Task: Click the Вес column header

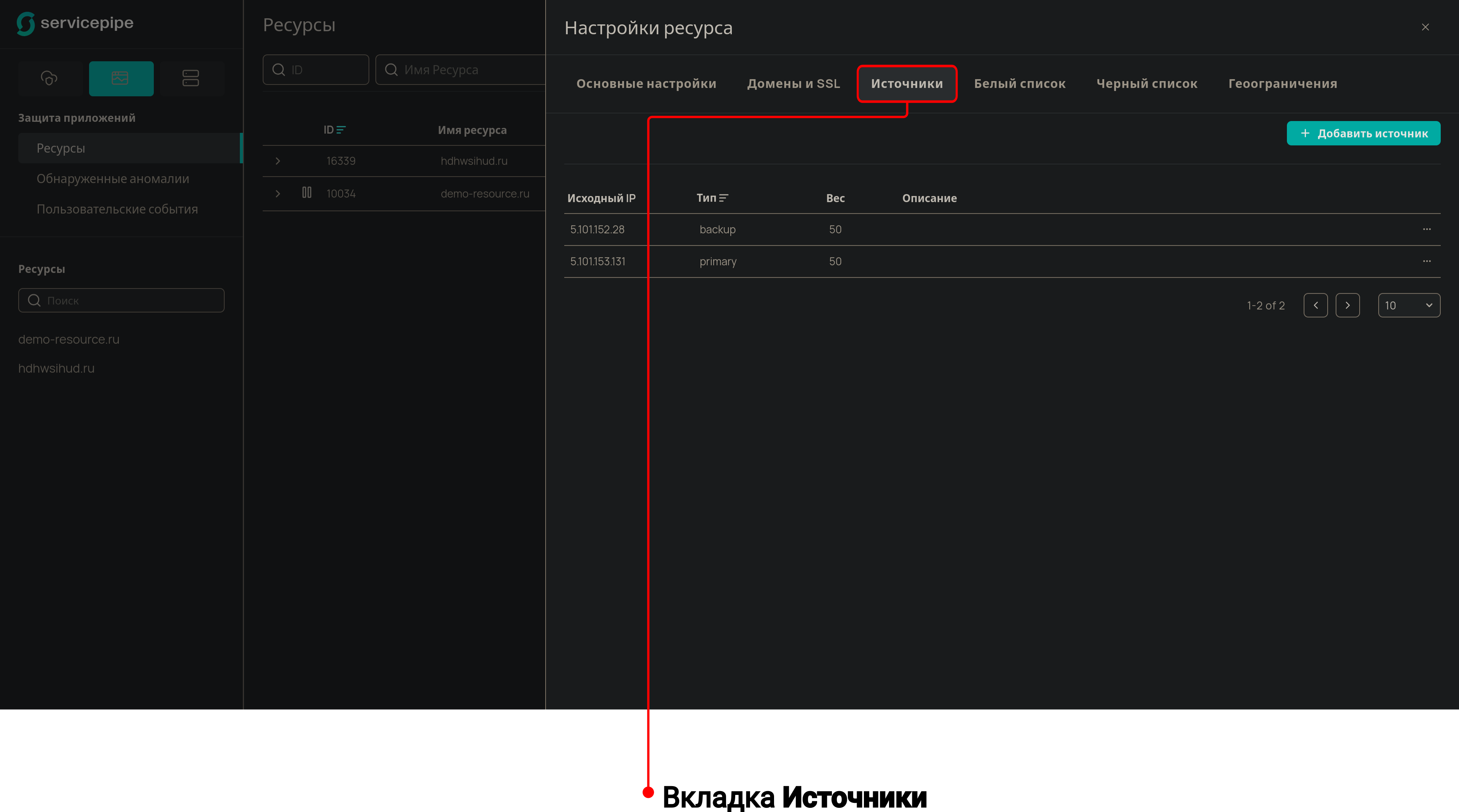Action: [x=835, y=198]
